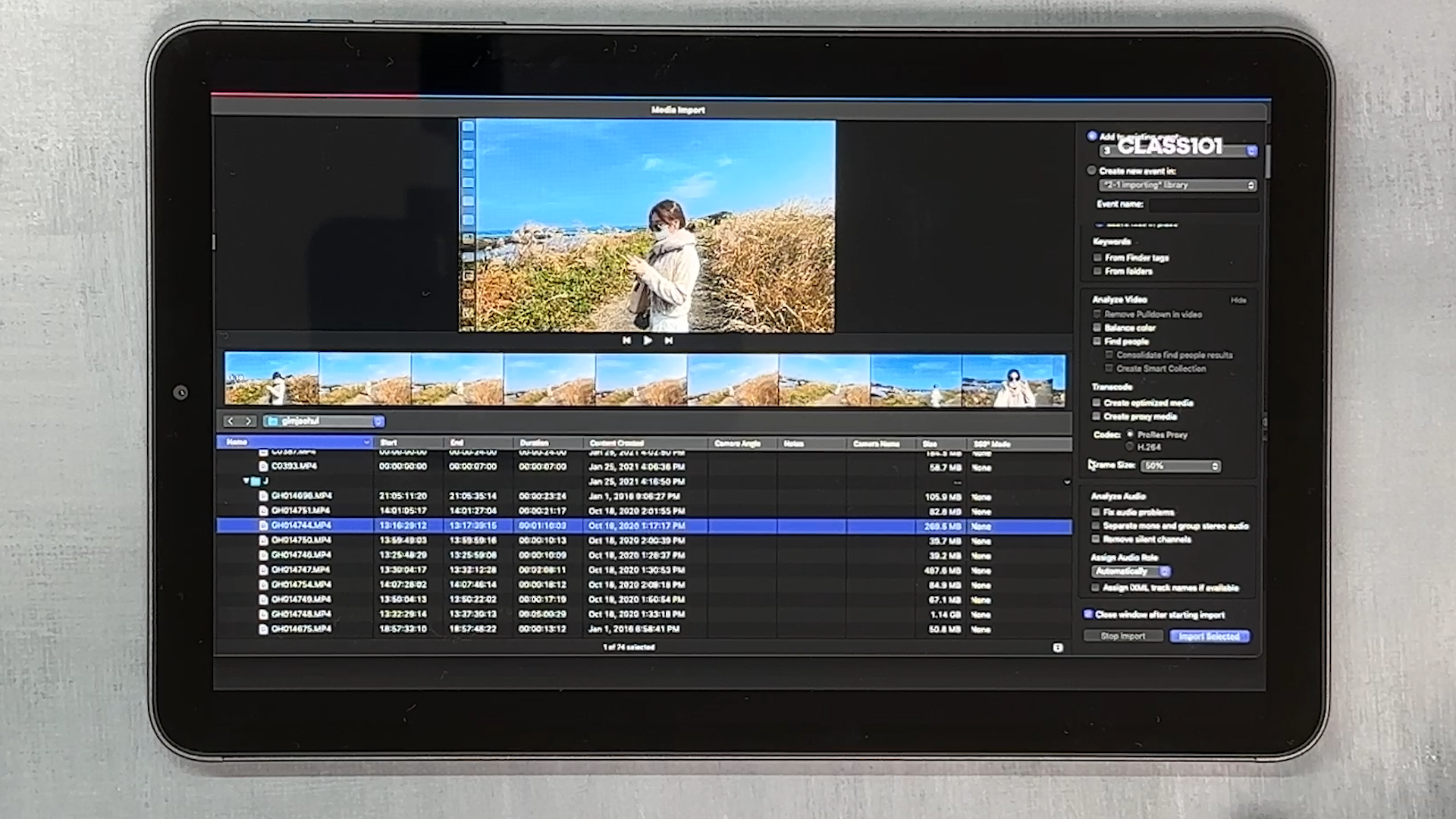Click the Import Selected button
This screenshot has height=819, width=1456.
(1209, 636)
